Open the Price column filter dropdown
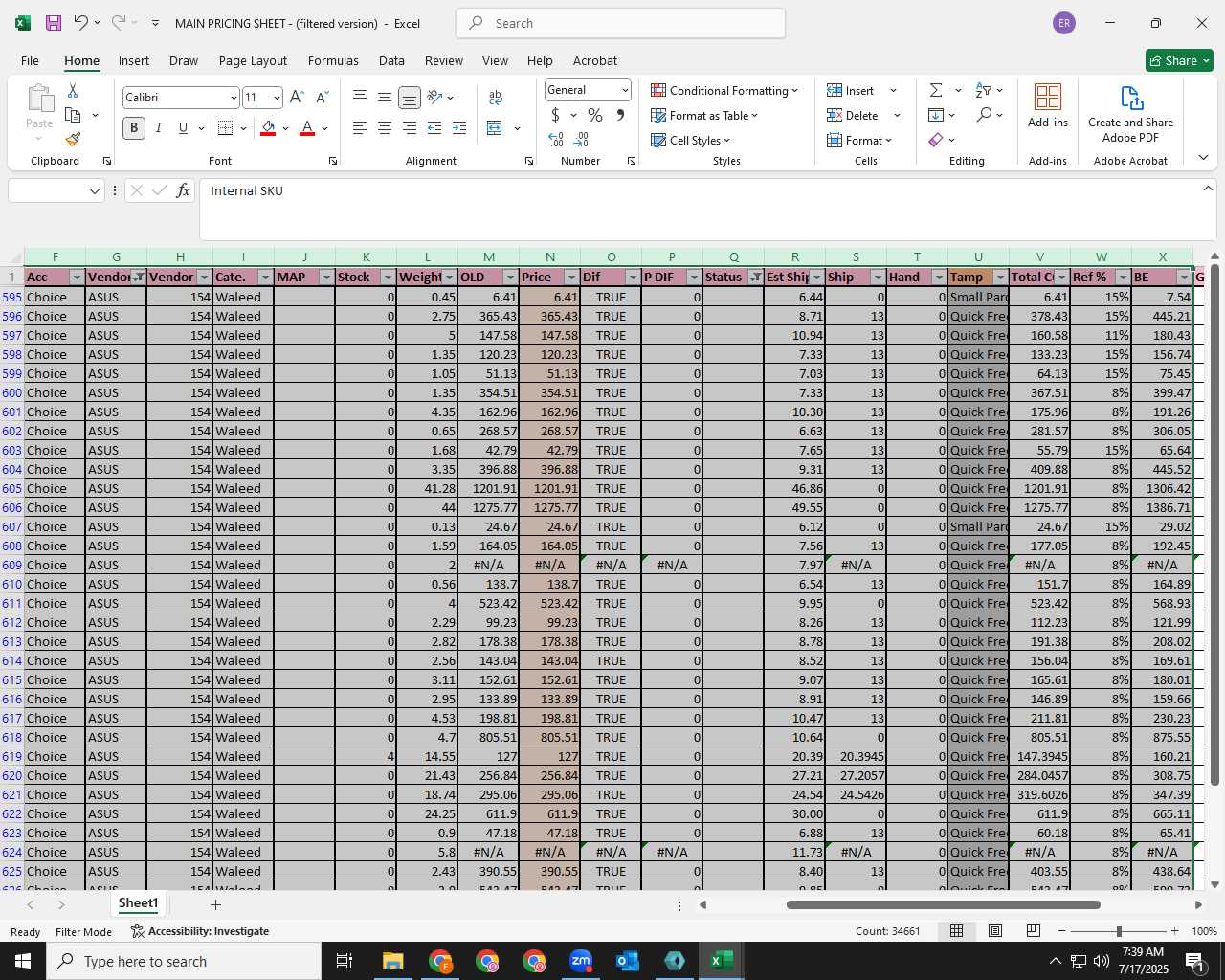The height and width of the screenshot is (980, 1225). pyautogui.click(x=571, y=278)
